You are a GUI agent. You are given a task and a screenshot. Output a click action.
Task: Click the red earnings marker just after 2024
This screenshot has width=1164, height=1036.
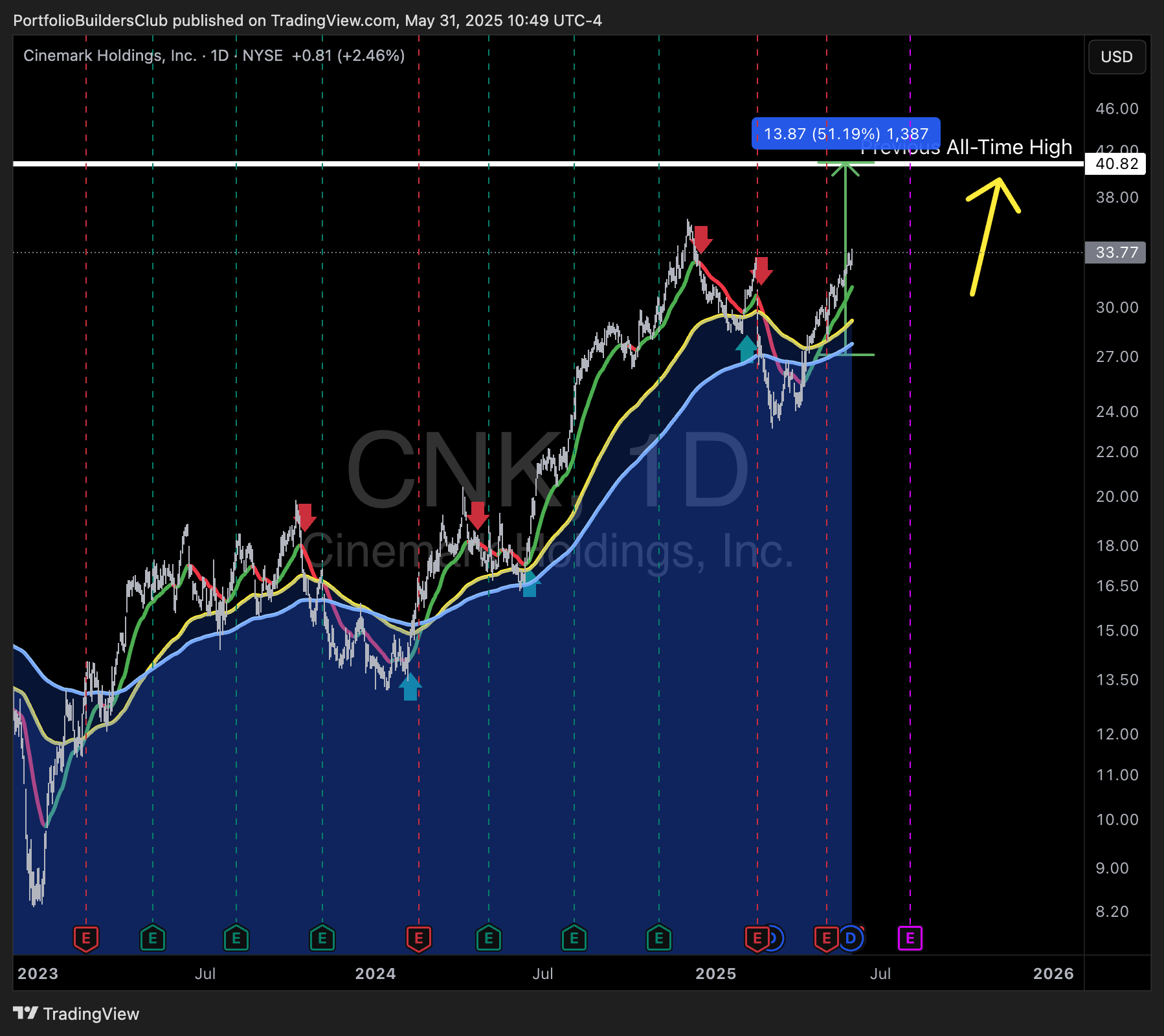pyautogui.click(x=419, y=938)
